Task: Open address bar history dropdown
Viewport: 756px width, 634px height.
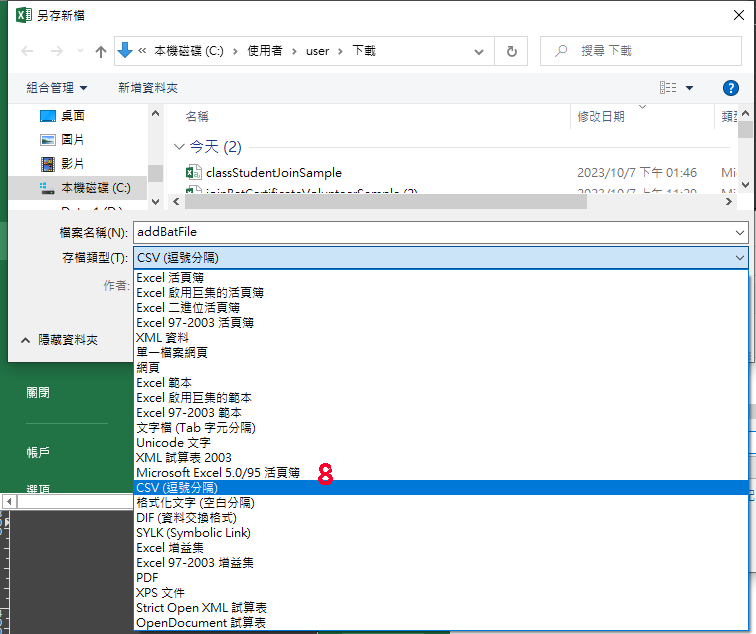Action: (x=479, y=51)
